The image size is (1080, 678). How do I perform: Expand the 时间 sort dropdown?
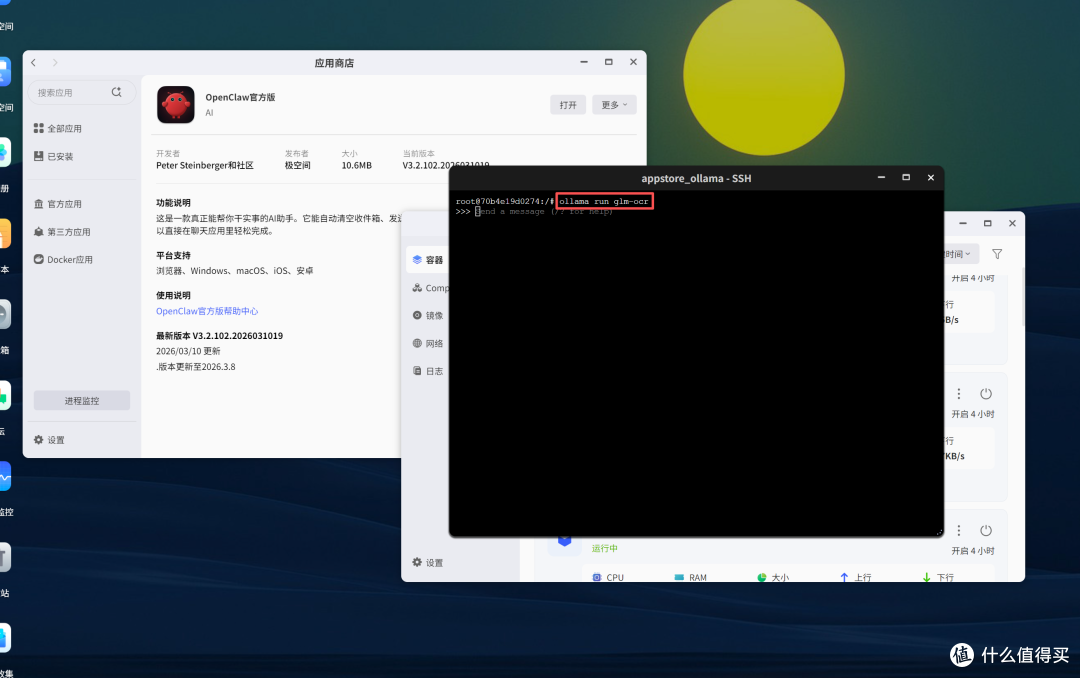pos(961,254)
